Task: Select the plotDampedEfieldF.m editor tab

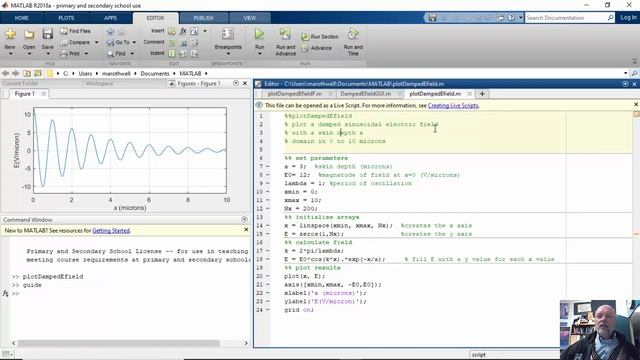Action: click(x=295, y=94)
